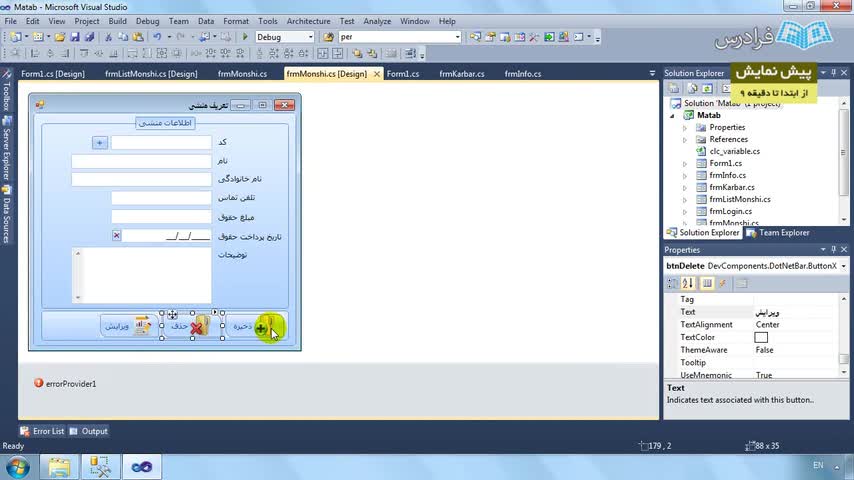Select the ویرایش edit button on form
Screen dimensions: 854x480
(x=129, y=326)
